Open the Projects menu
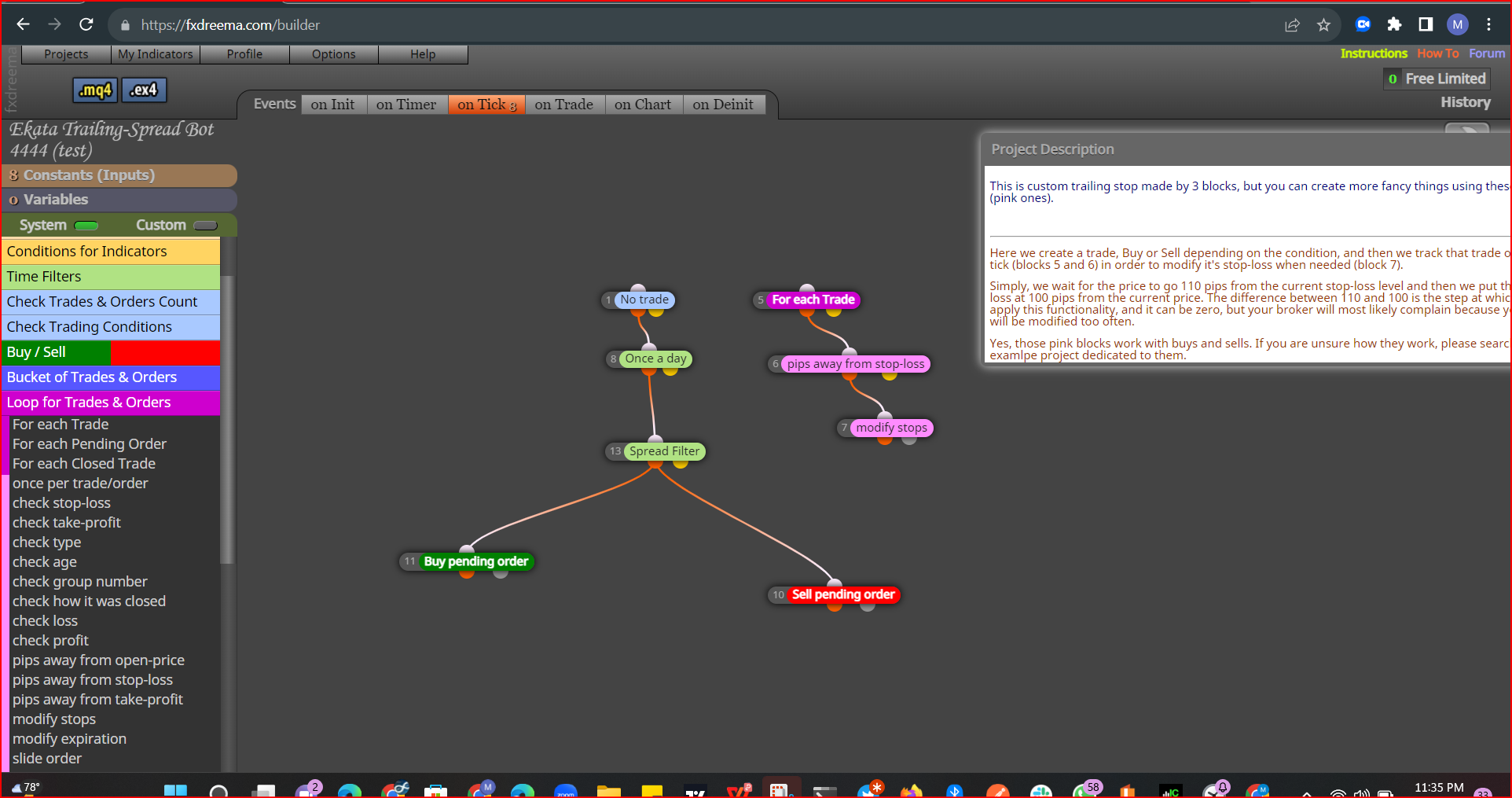Viewport: 1512px width, 798px height. tap(66, 54)
